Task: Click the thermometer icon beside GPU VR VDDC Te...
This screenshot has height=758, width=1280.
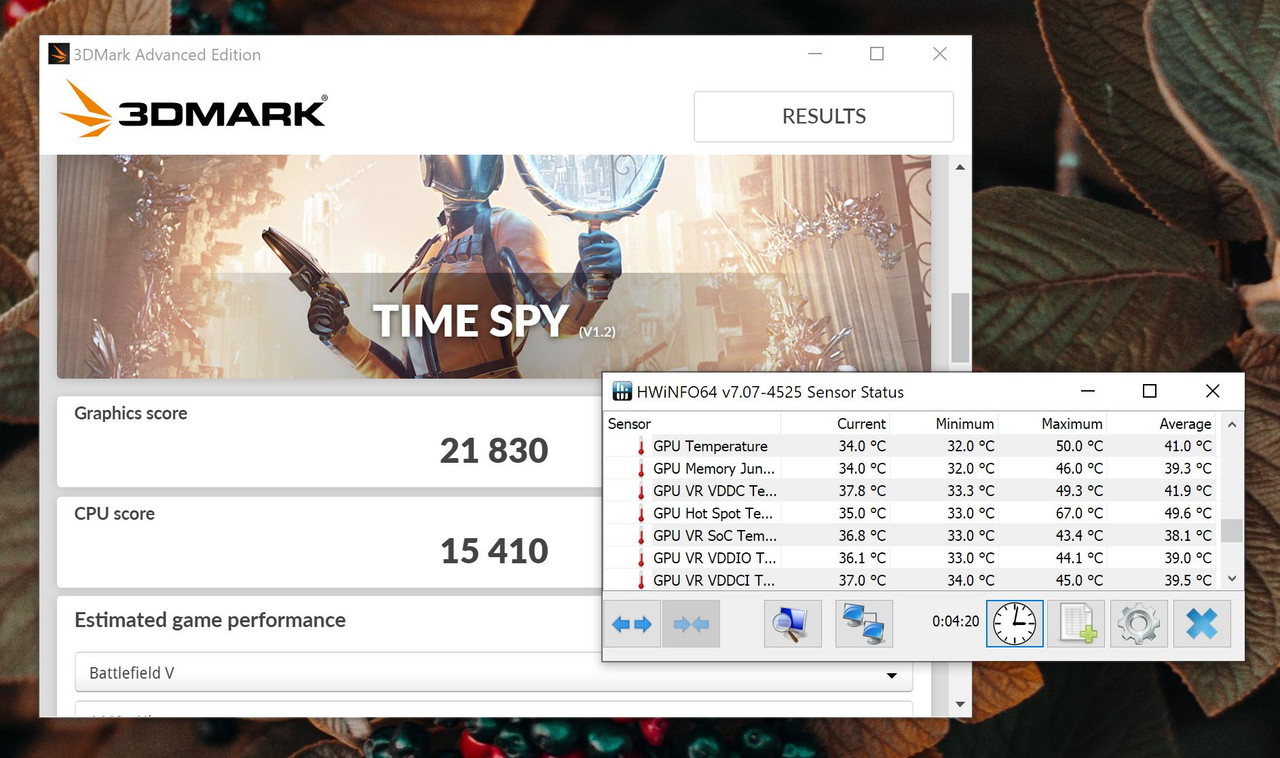Action: tap(641, 491)
